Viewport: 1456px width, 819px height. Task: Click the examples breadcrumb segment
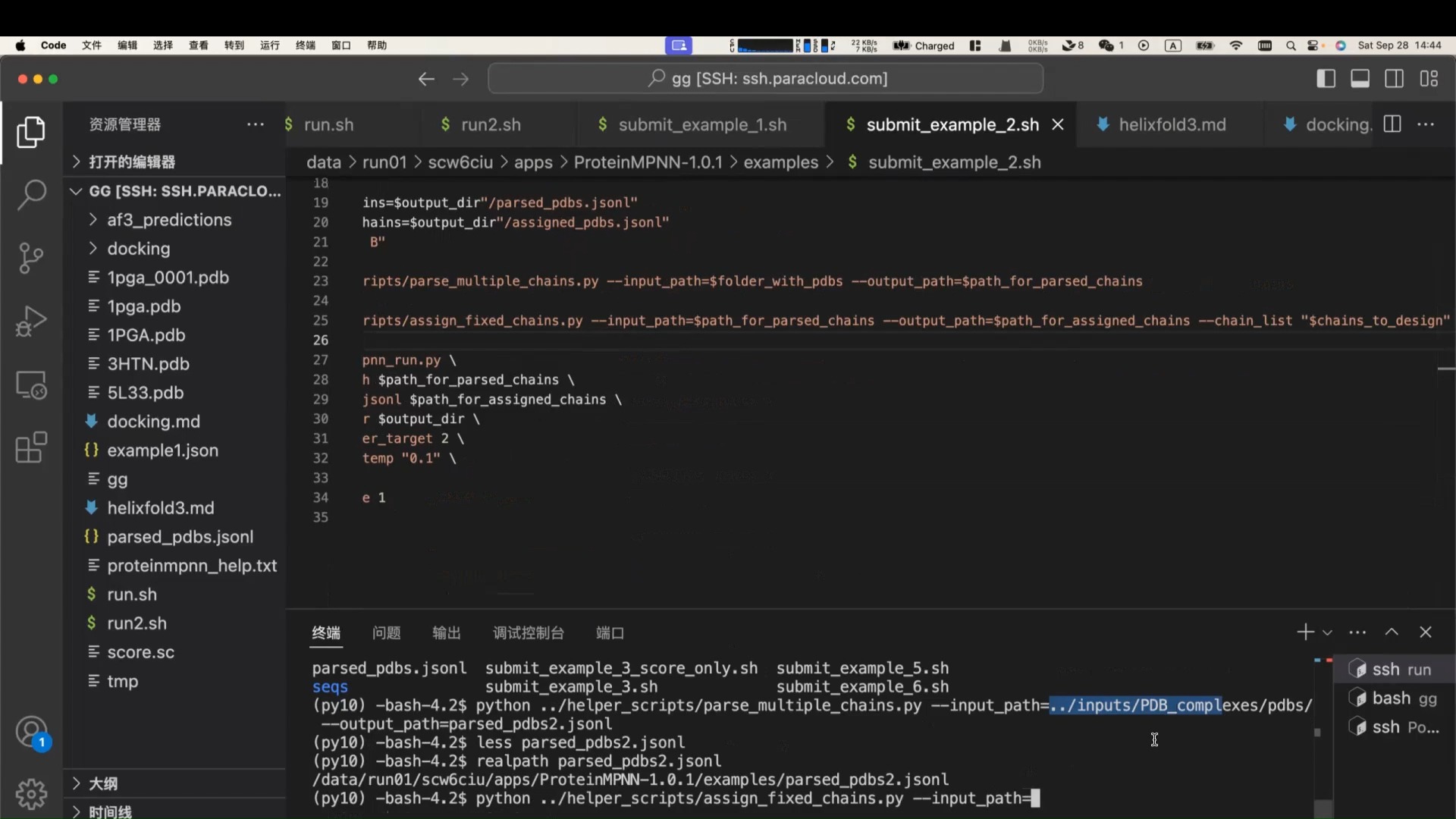[x=780, y=162]
